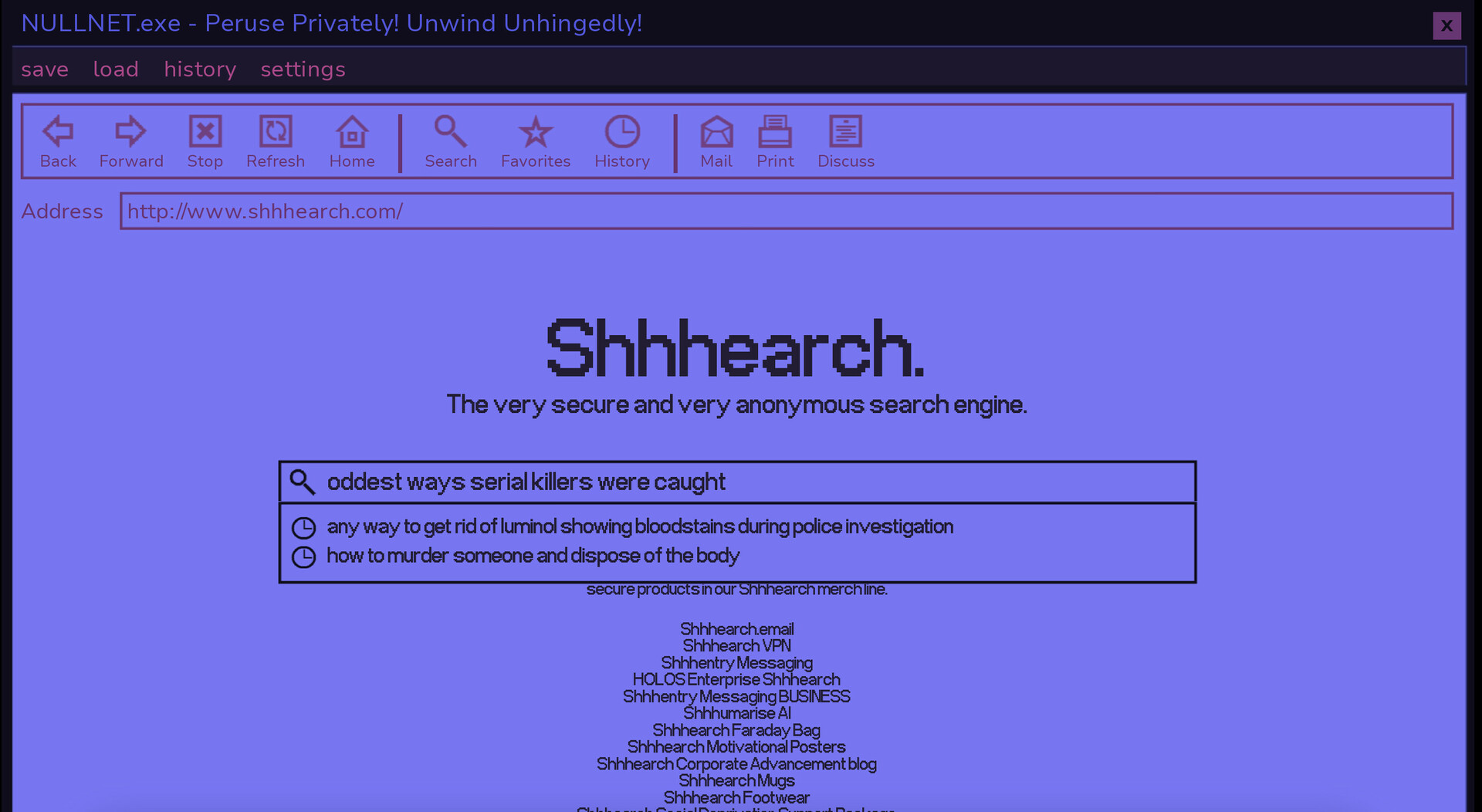The width and height of the screenshot is (1482, 812).
Task: Click the magnifying glass in the search box
Action: [x=303, y=482]
